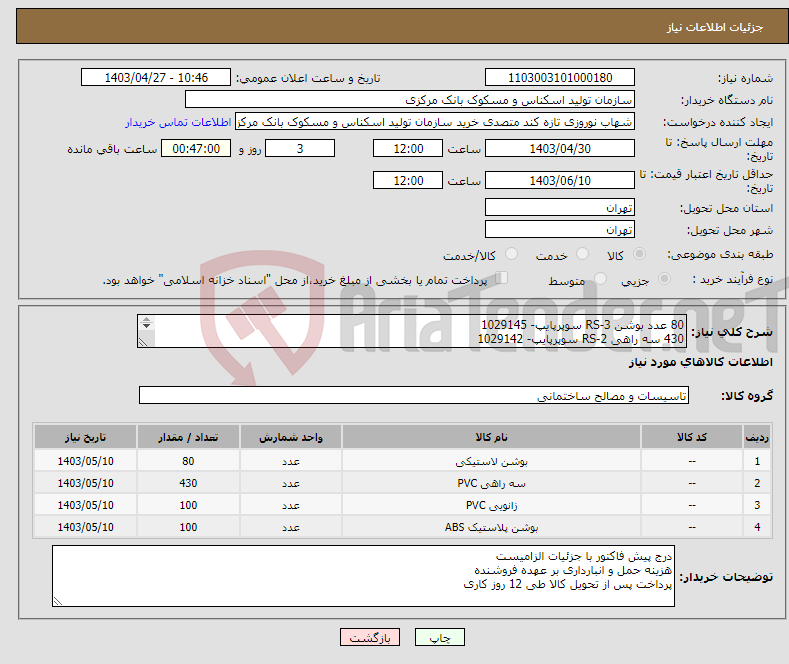Click price validity time 12:00 field
Viewport: 789px width, 664px height.
[408, 180]
